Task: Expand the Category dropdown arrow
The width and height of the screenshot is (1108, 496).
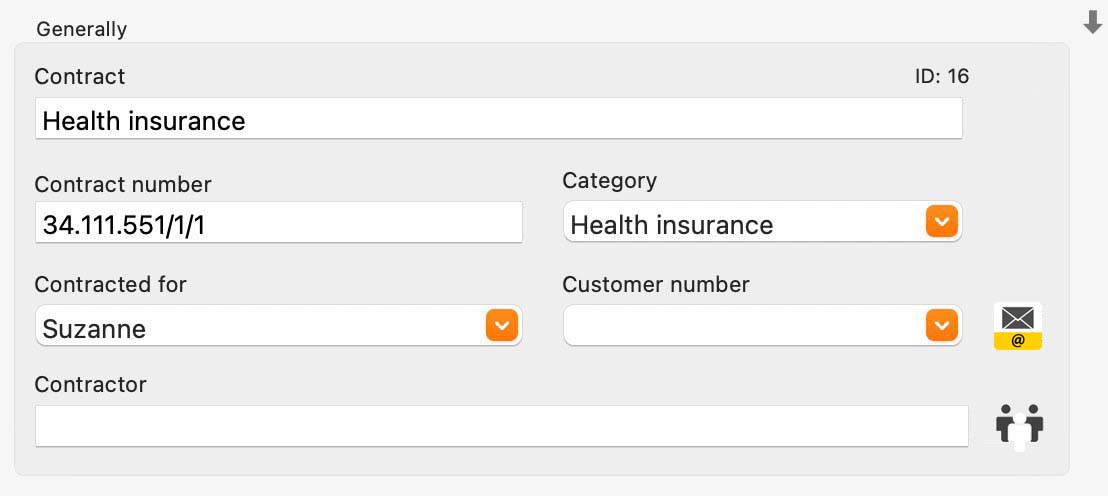Action: click(x=941, y=221)
